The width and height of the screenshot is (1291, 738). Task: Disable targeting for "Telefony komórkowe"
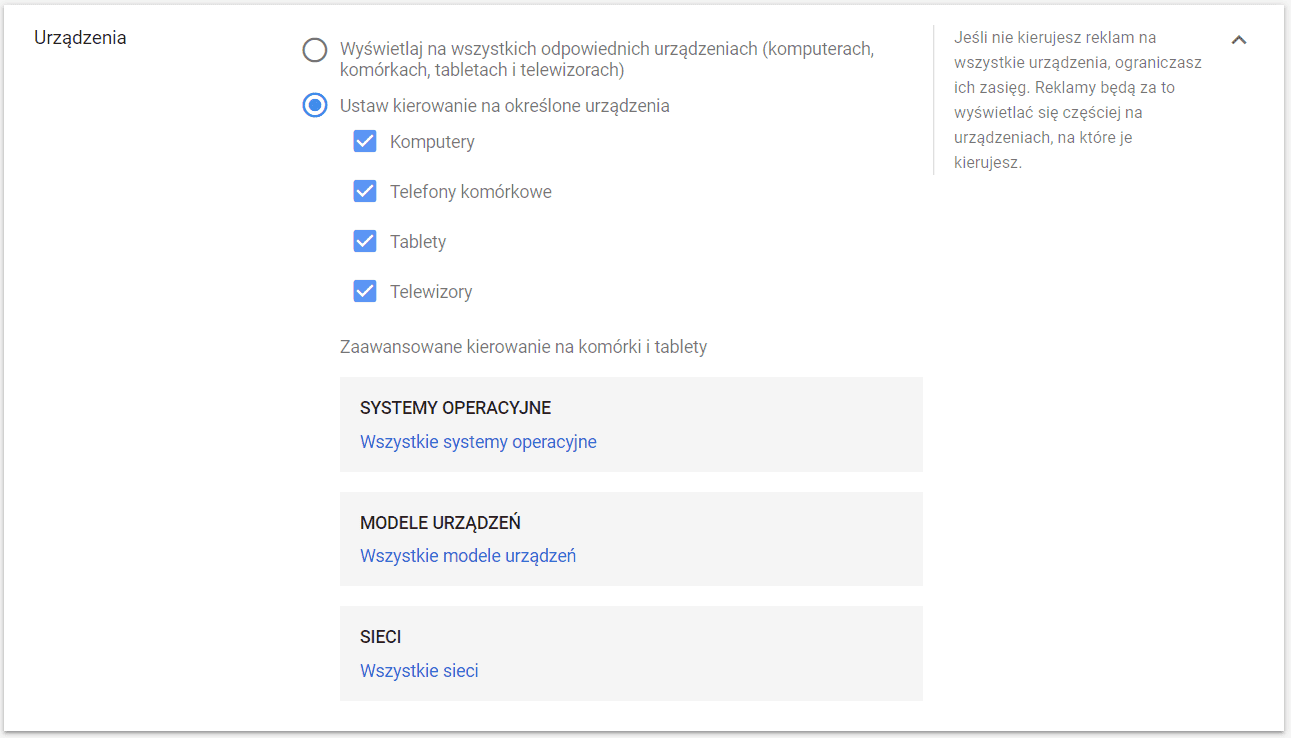click(x=365, y=191)
